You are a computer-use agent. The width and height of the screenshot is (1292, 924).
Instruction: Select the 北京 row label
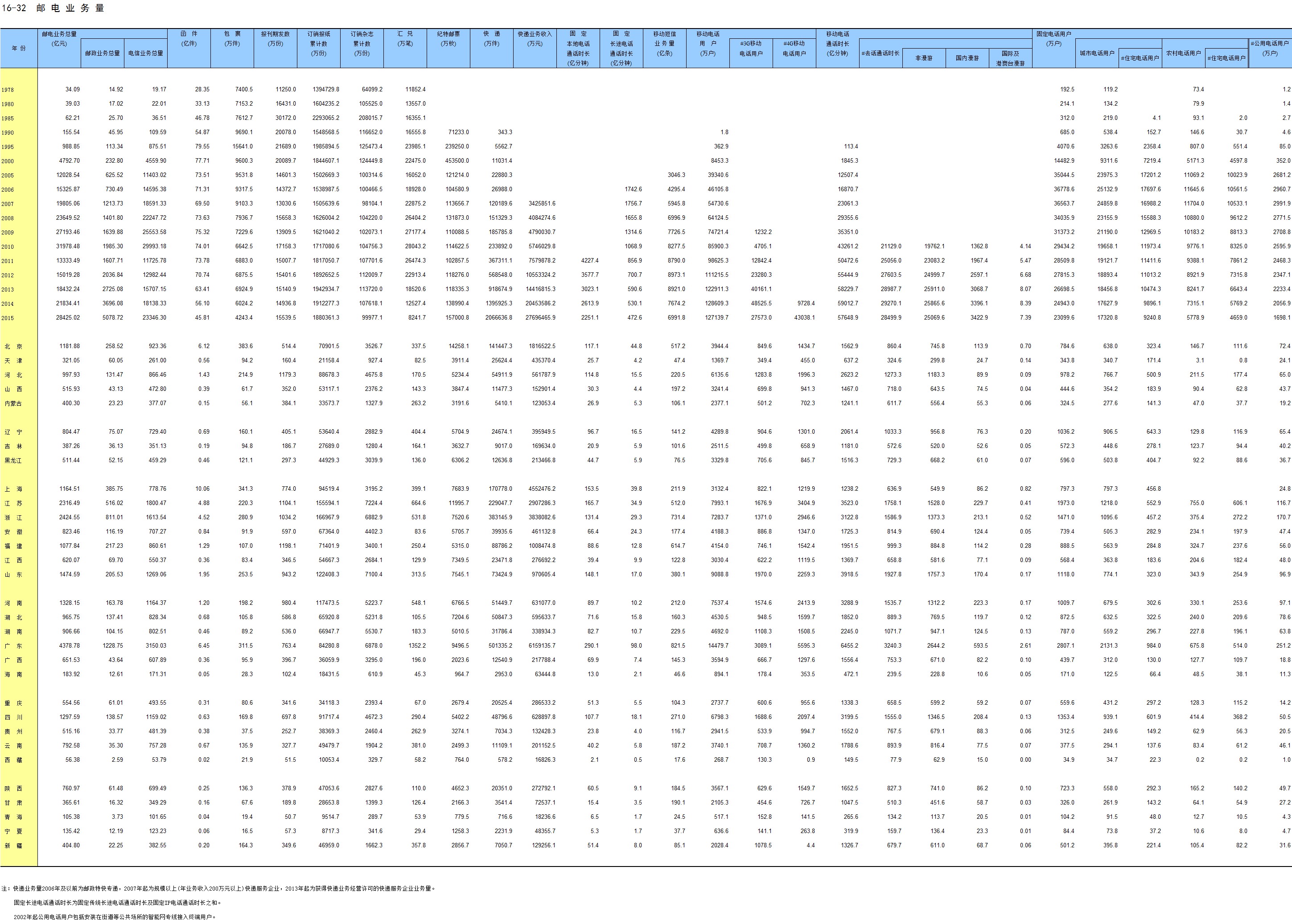(14, 346)
